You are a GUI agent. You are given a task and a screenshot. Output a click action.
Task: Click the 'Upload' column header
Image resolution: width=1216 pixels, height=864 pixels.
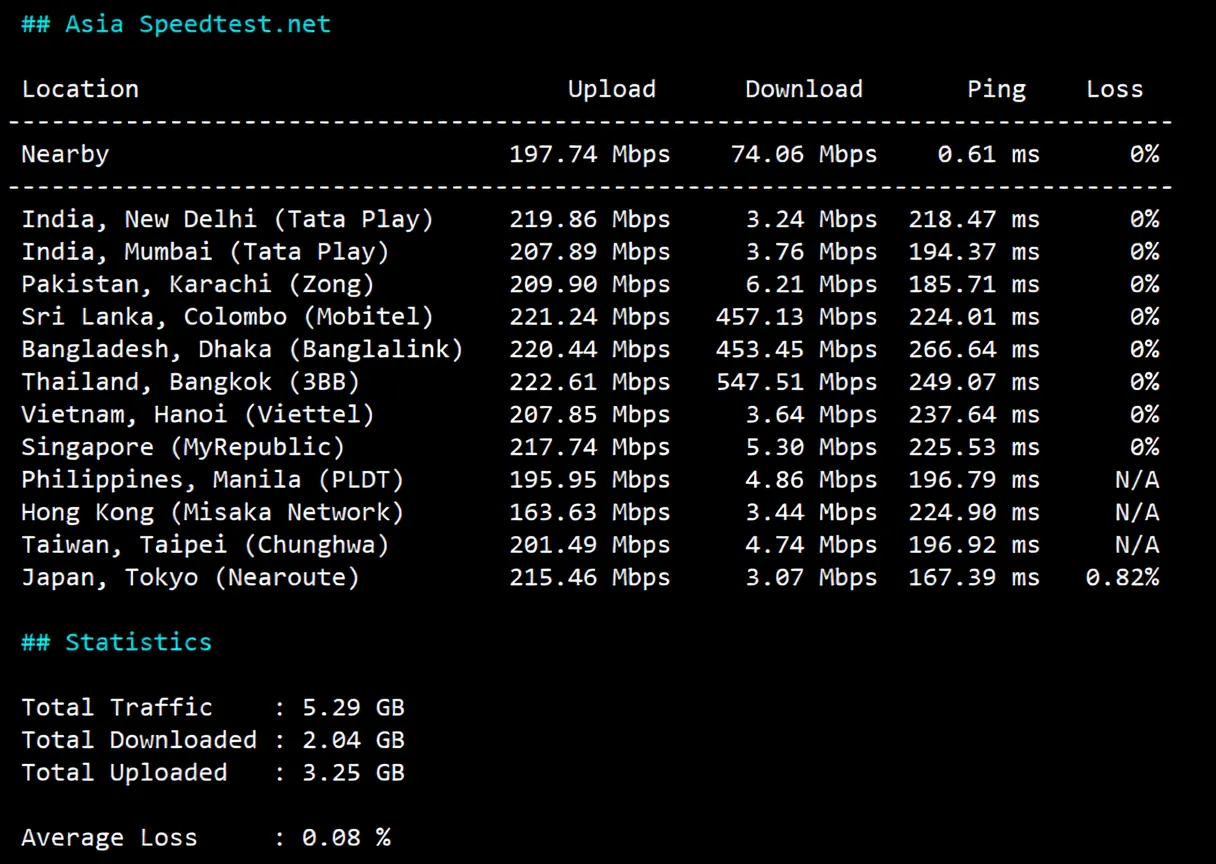612,89
